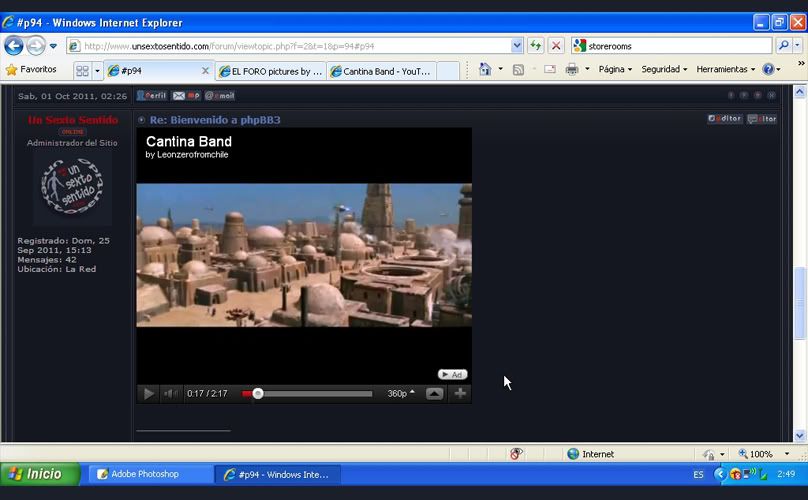
Task: Switch to the Adobe Photoshop taskbar button
Action: point(149,474)
